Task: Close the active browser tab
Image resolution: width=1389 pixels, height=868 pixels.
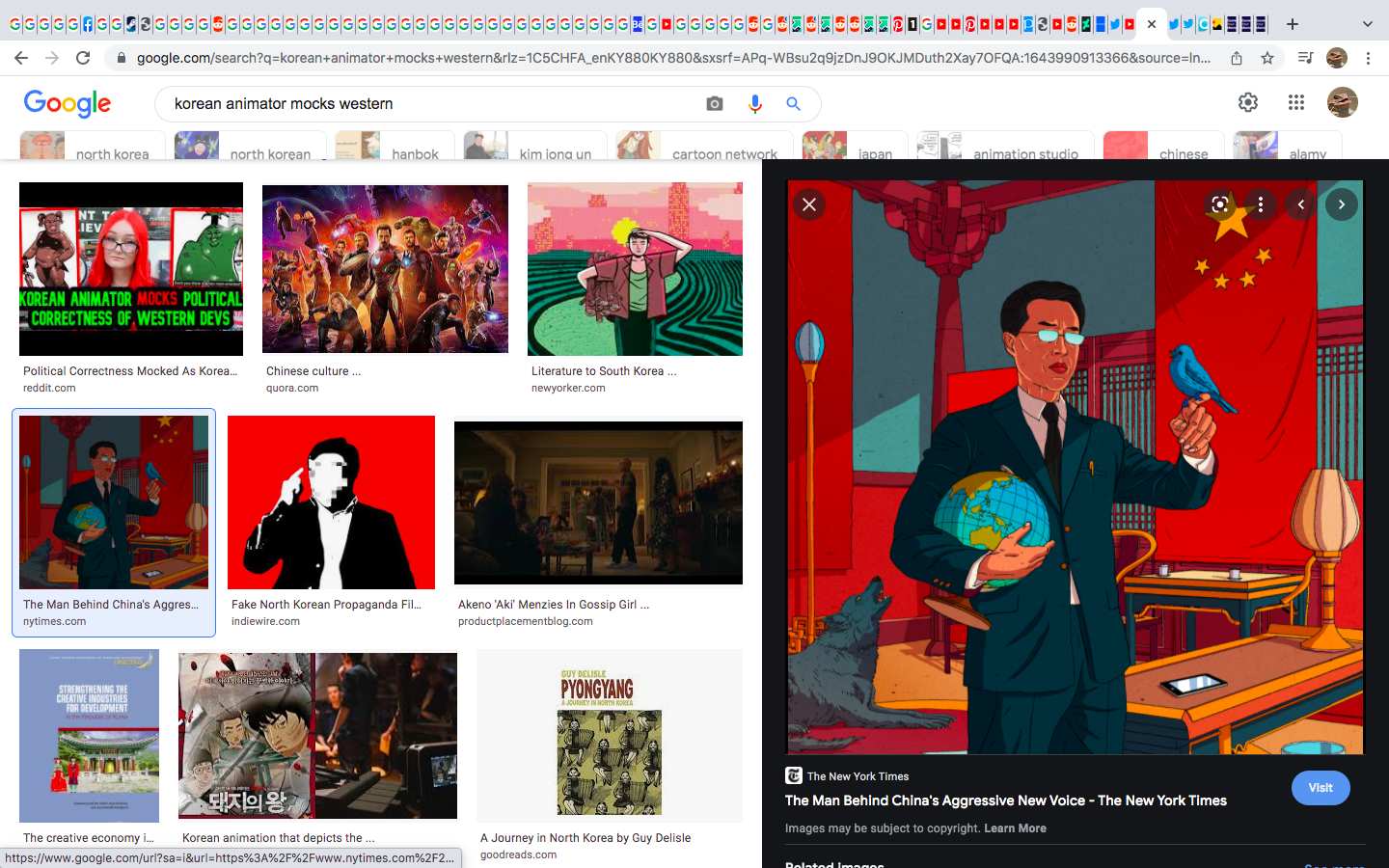Action: point(1152,24)
